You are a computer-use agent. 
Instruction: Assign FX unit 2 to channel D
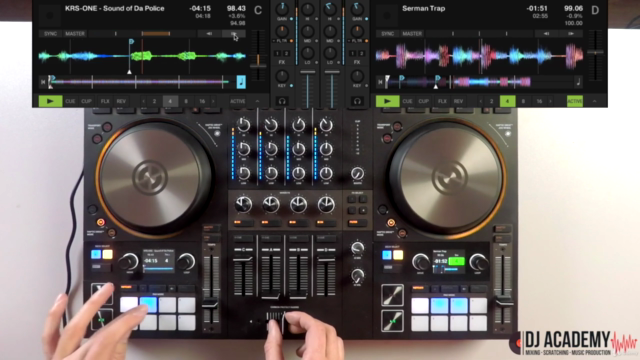point(361,53)
